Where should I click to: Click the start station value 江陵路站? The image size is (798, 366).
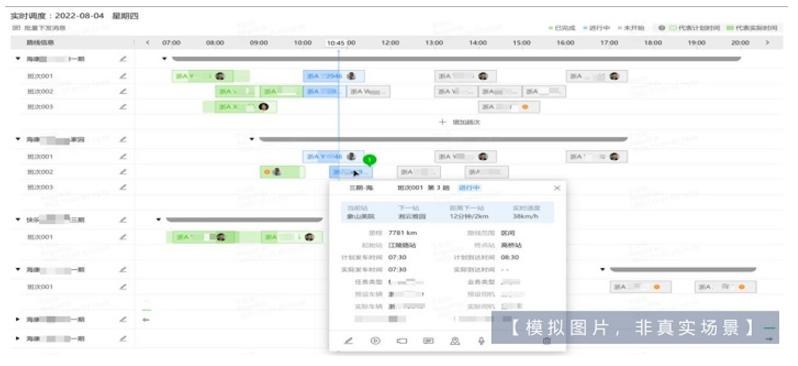click(402, 245)
